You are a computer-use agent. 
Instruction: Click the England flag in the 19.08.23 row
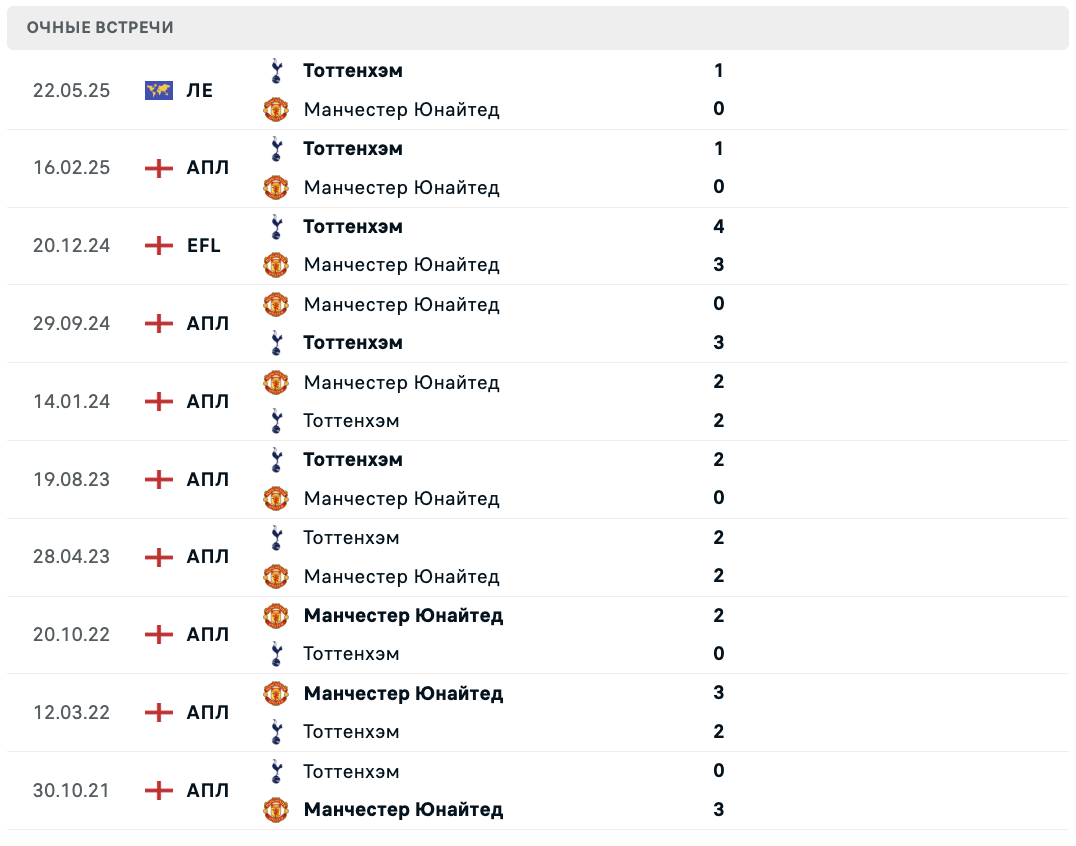tap(158, 479)
